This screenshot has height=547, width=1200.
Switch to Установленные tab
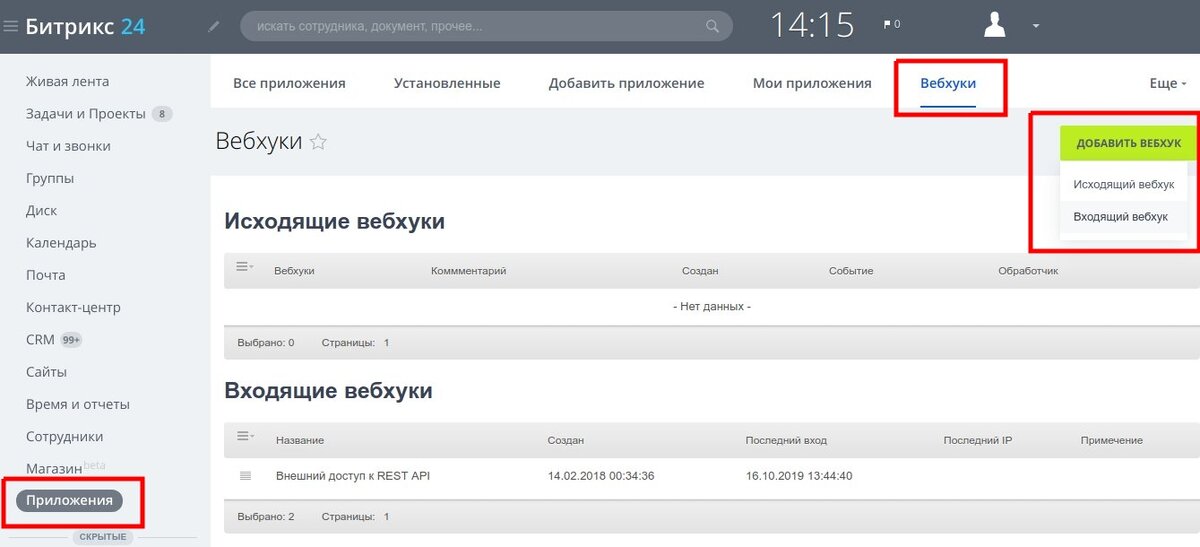coord(447,84)
